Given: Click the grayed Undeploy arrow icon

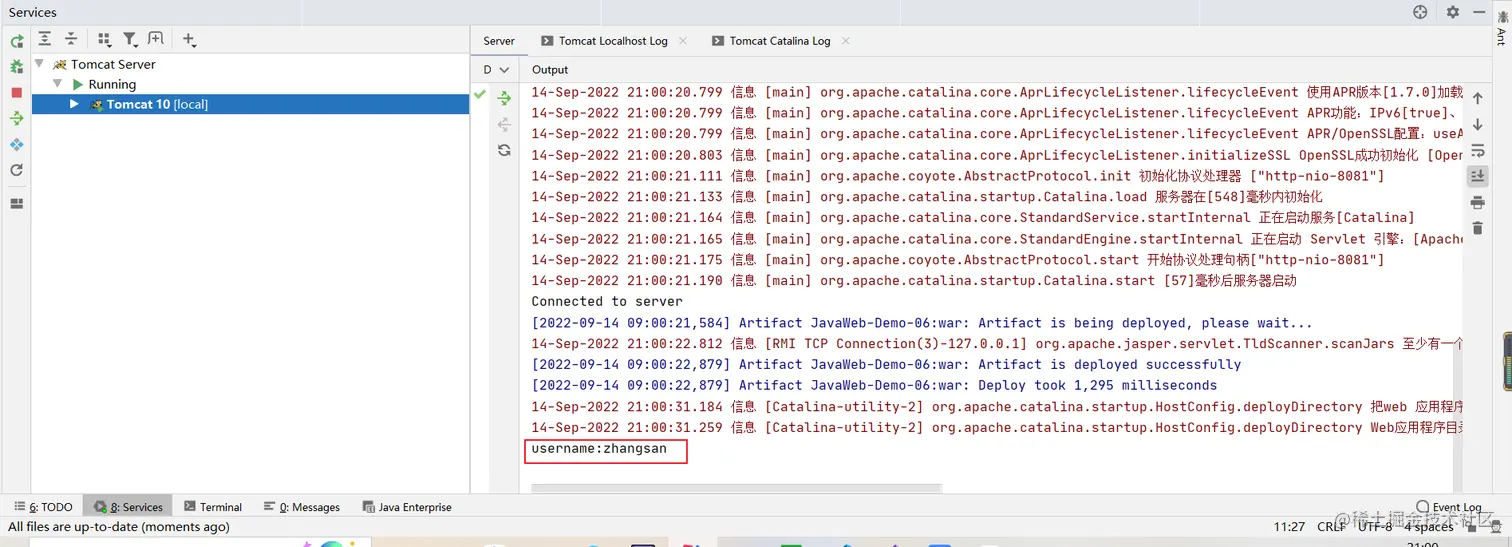Looking at the screenshot, I should 504,124.
